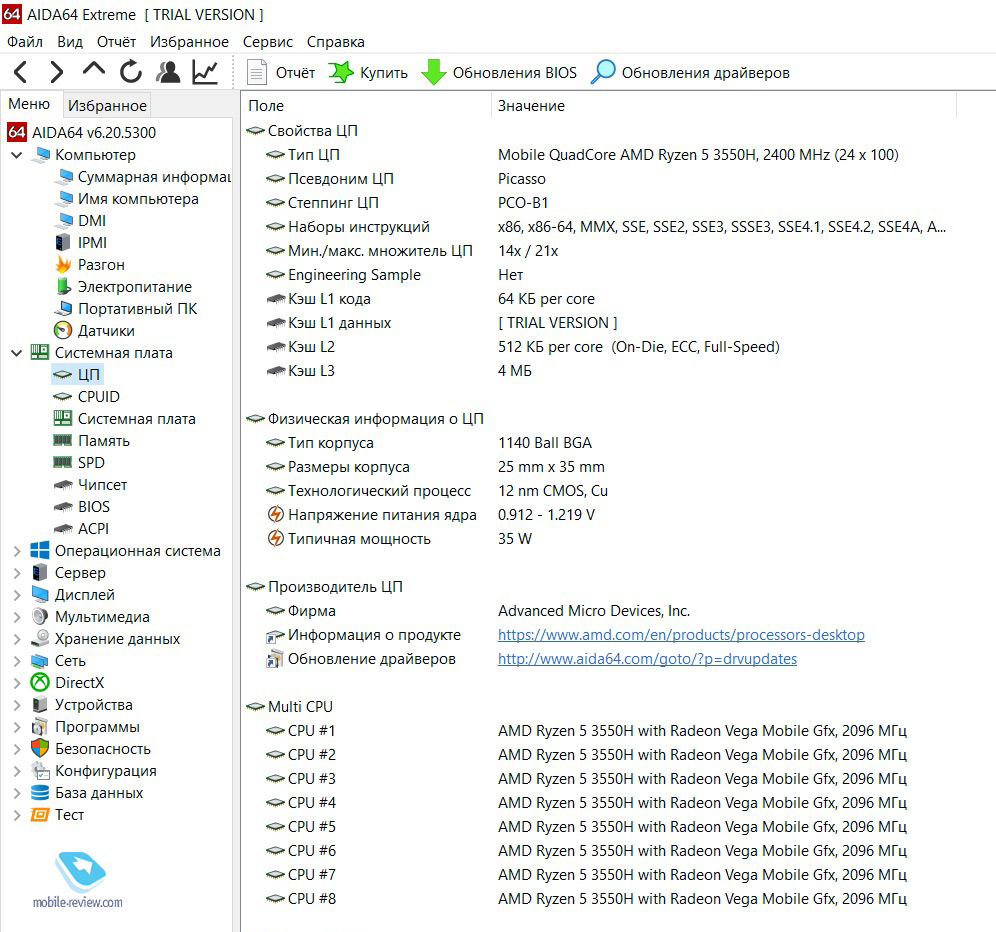This screenshot has width=996, height=932.
Task: Expand the Сеть node
Action: [17, 661]
